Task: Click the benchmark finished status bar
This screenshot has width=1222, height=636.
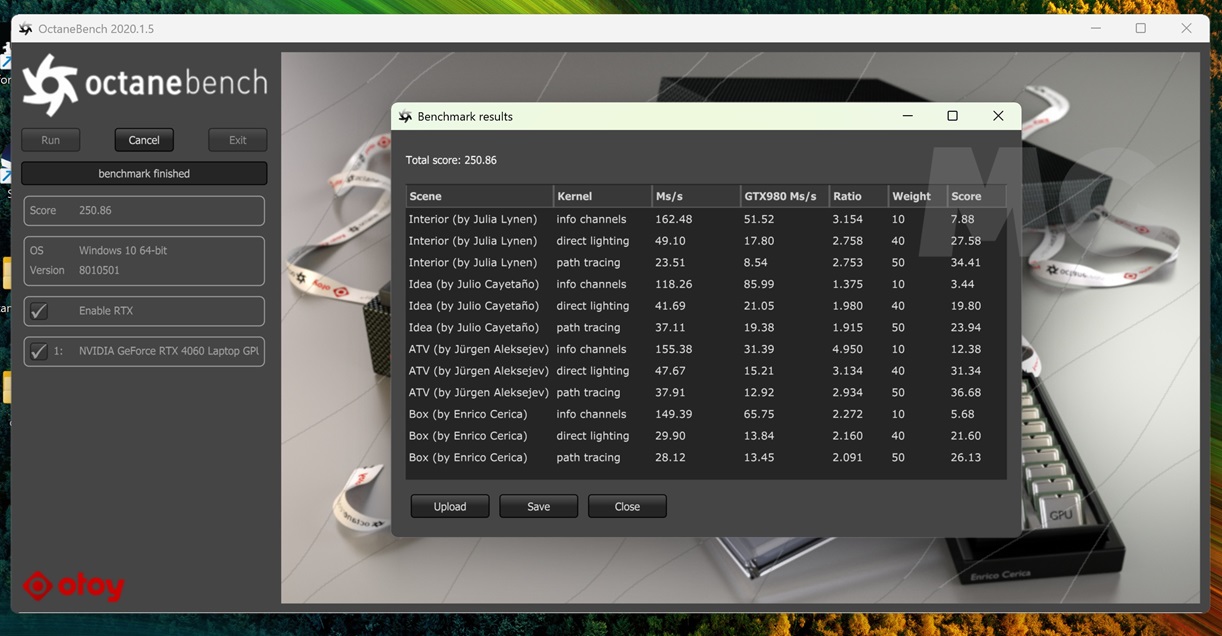Action: coord(144,174)
